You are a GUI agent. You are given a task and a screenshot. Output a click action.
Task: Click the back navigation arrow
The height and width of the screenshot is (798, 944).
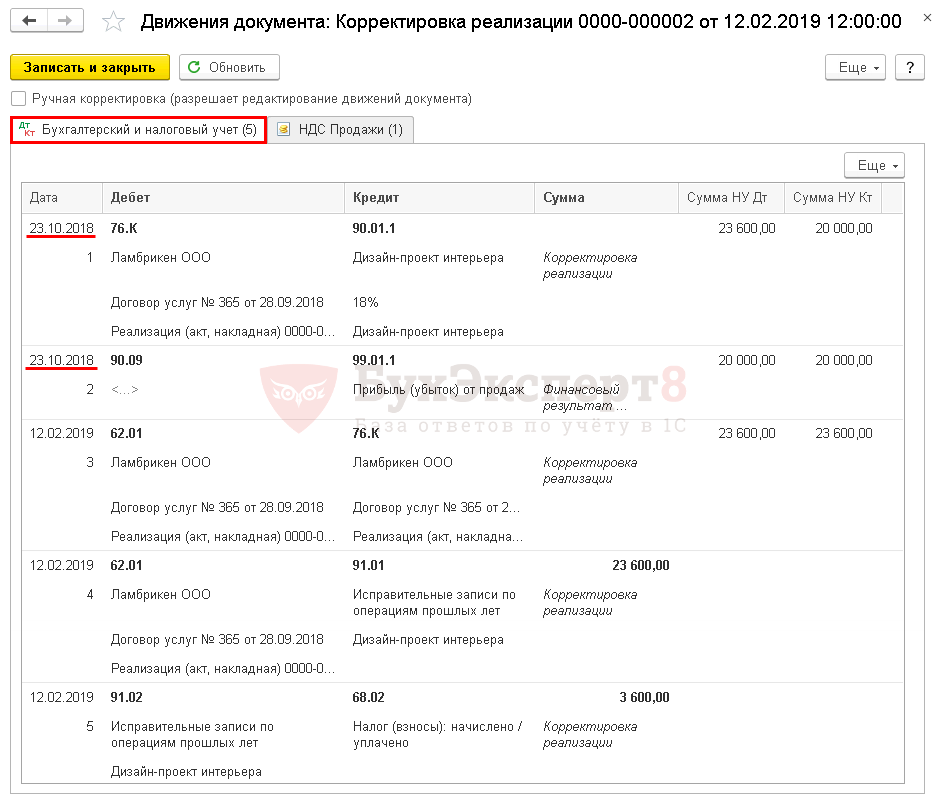click(x=30, y=21)
